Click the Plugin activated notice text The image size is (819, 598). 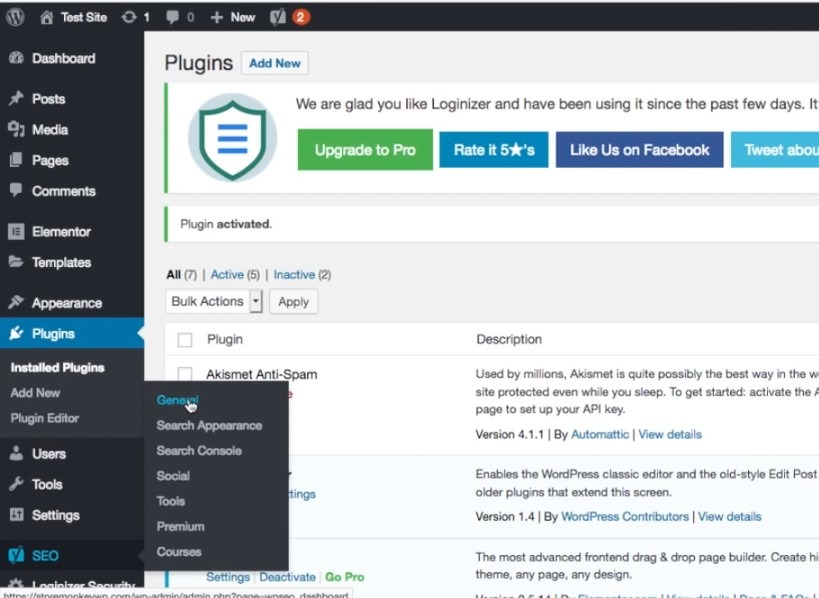coord(226,224)
